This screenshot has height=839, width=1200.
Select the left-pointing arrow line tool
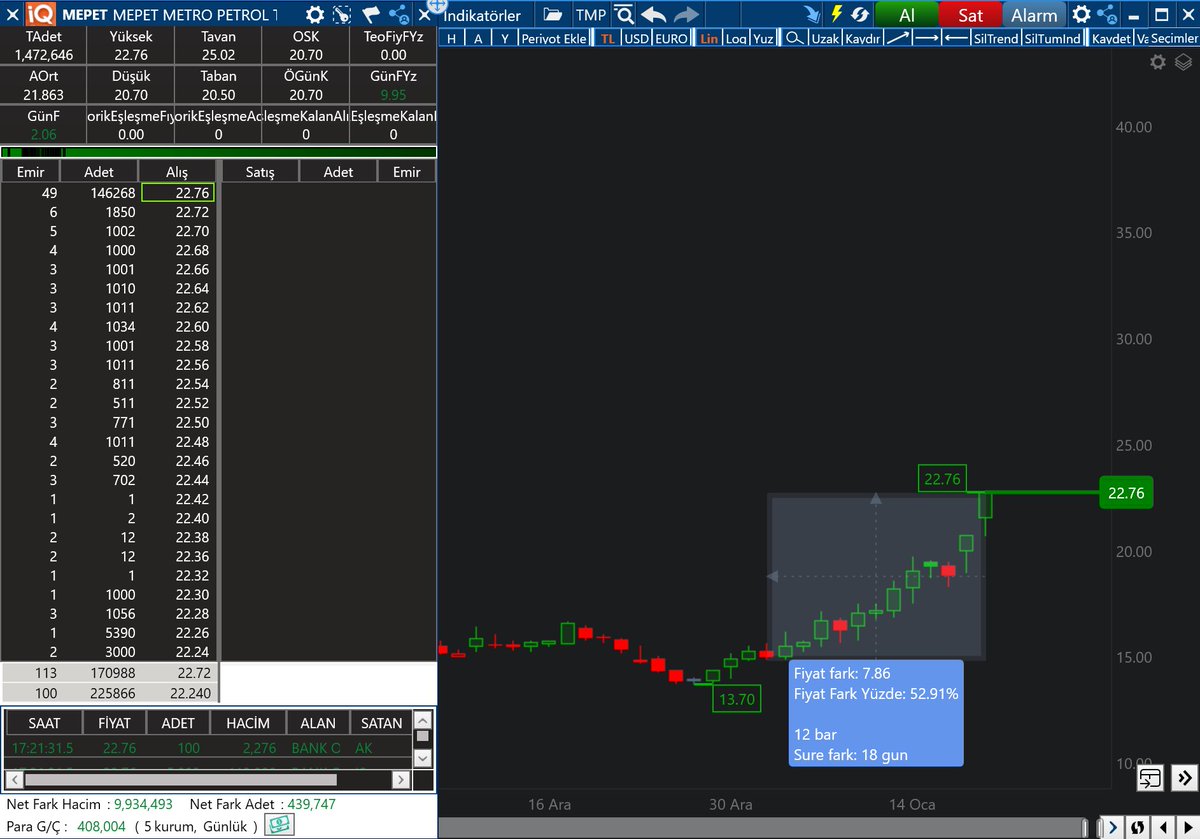956,38
